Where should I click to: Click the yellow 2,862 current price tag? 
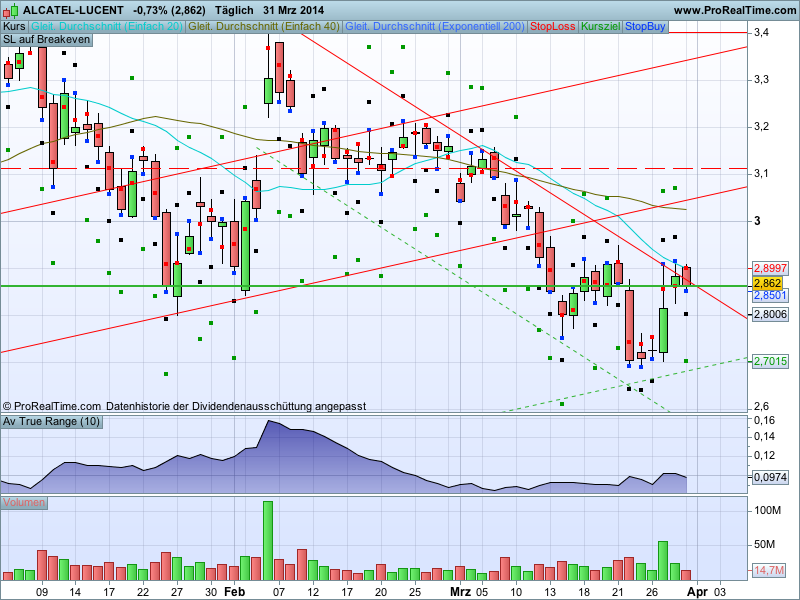[x=767, y=283]
